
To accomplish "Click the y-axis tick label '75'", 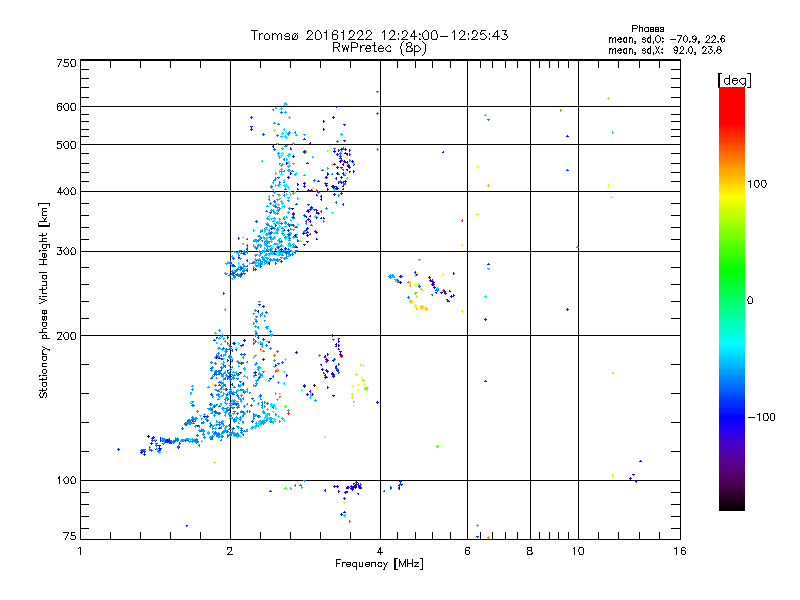I will click(70, 536).
